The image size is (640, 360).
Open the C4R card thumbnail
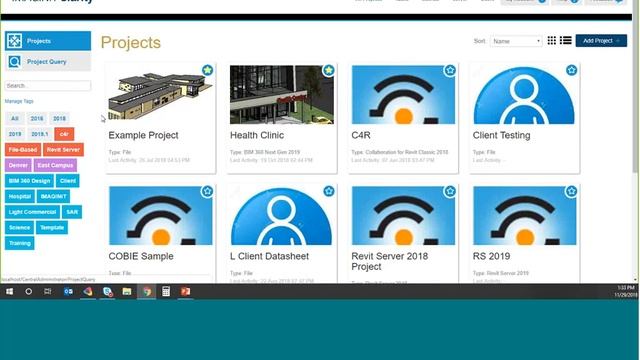pyautogui.click(x=403, y=95)
